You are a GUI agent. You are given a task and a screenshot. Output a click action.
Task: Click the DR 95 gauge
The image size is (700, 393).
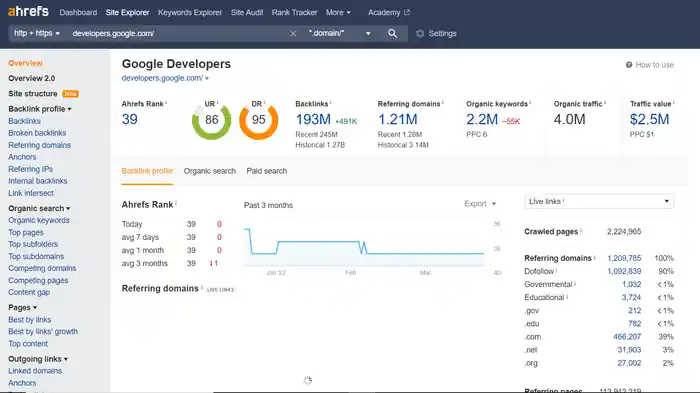coord(258,120)
